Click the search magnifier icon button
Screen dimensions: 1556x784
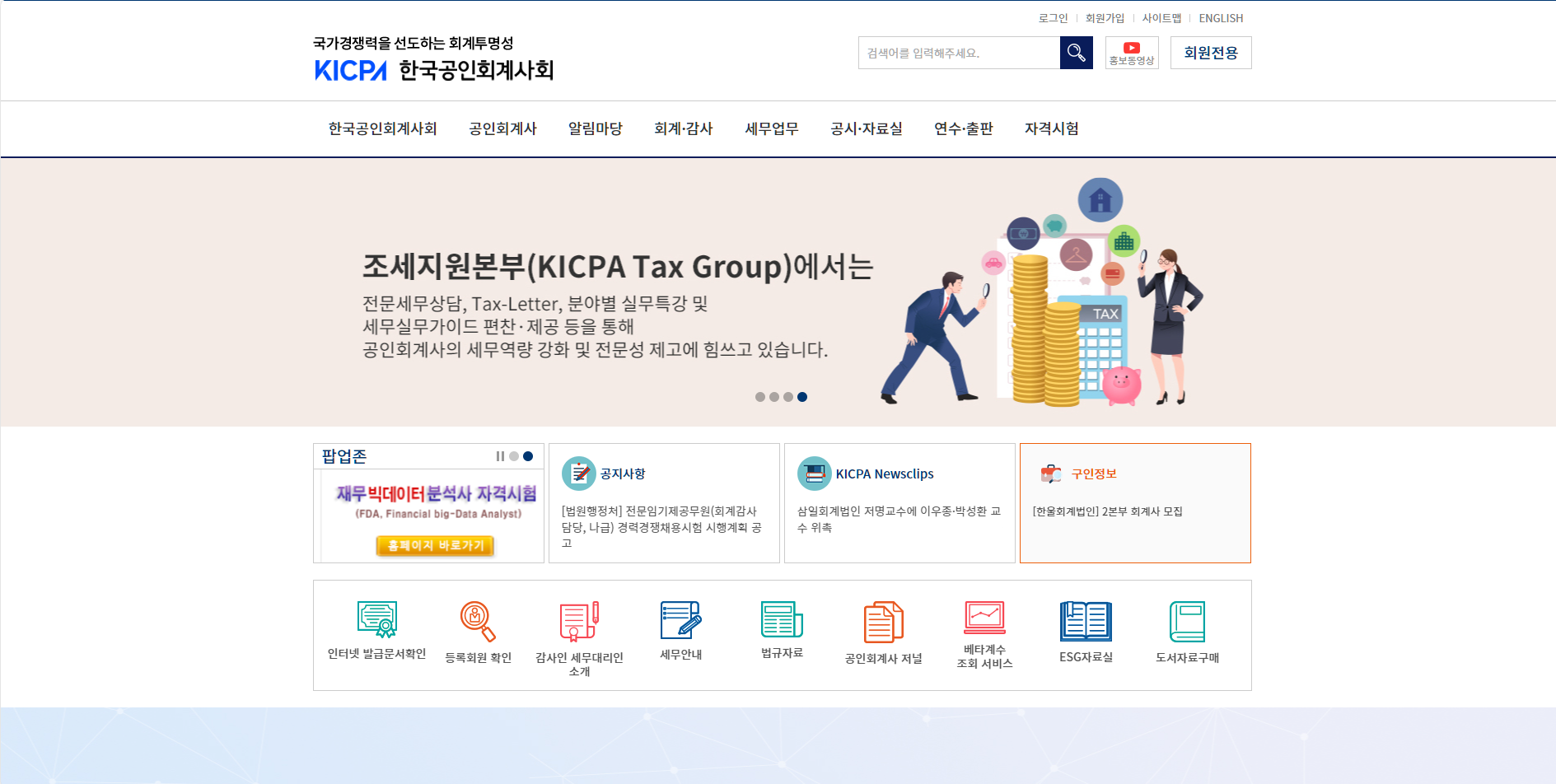tap(1076, 53)
